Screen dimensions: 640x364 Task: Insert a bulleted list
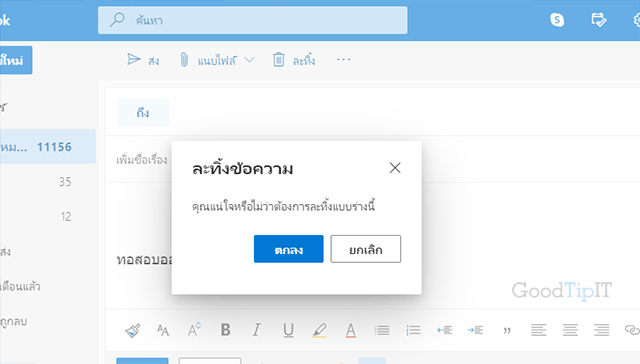[x=382, y=330]
